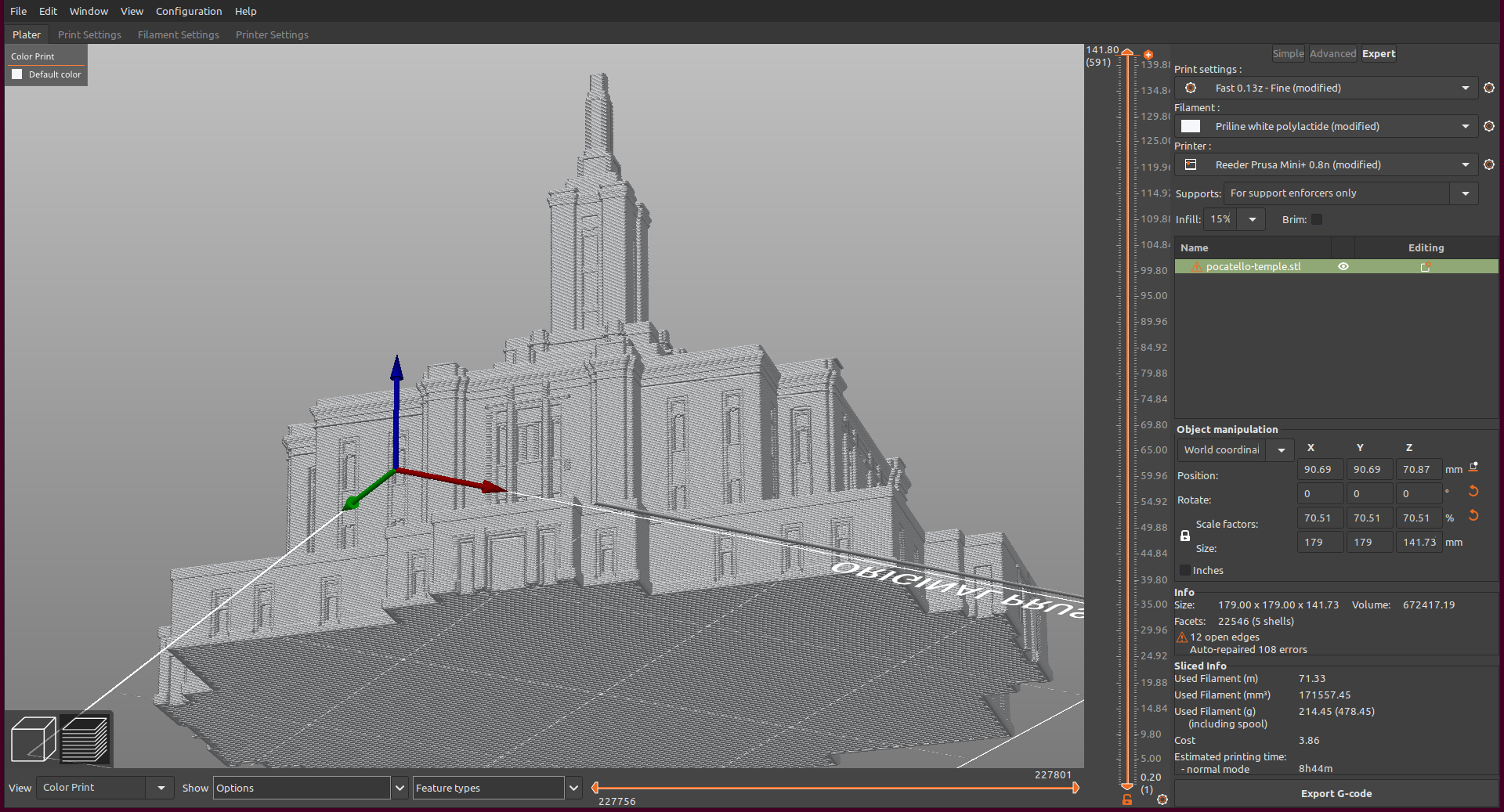Click the horizontal slider right thumb
The width and height of the screenshot is (1504, 812).
(1076, 788)
